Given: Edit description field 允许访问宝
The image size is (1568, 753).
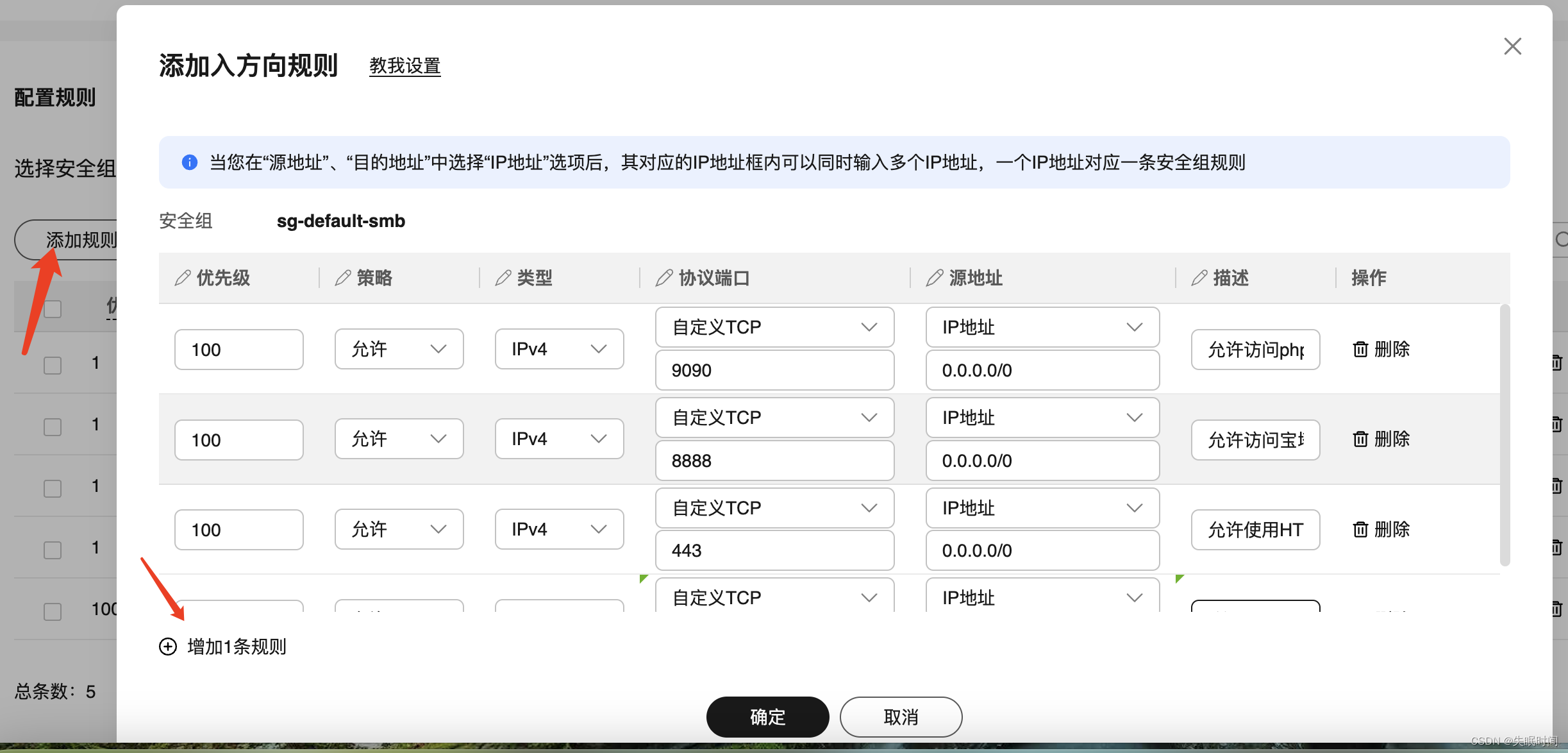Looking at the screenshot, I should 1256,440.
